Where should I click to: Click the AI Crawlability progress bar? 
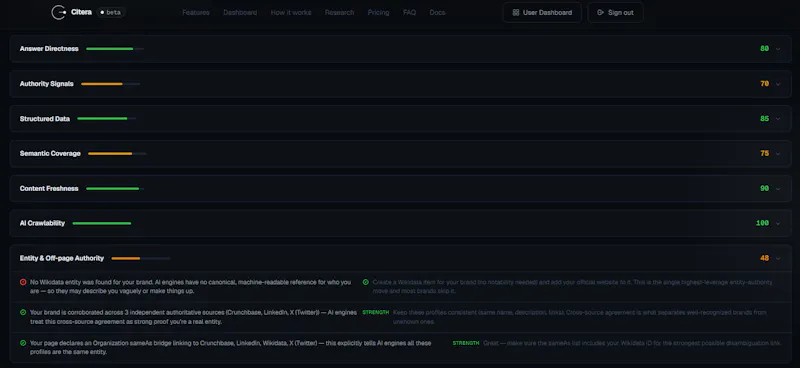[x=102, y=224]
